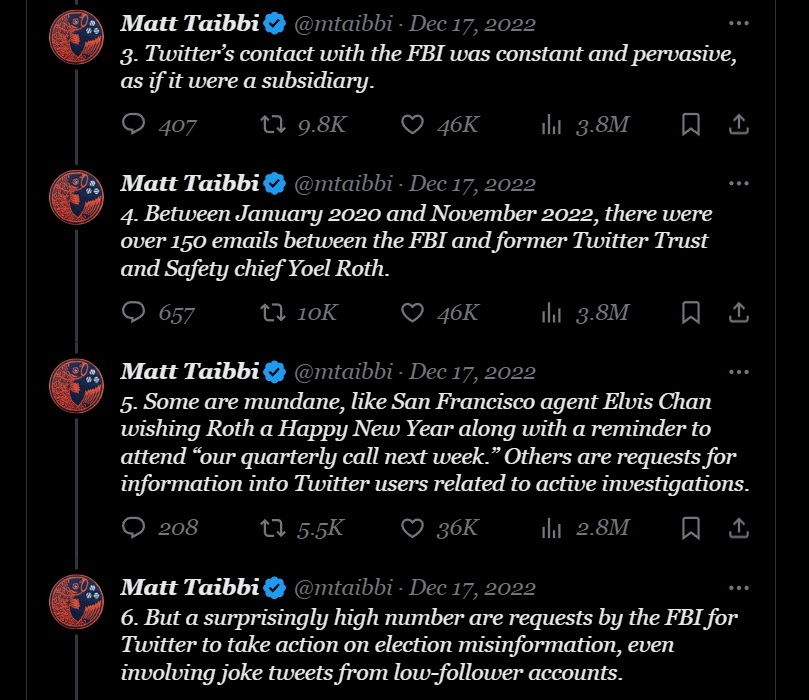Open more options for tweet 4

(x=738, y=184)
